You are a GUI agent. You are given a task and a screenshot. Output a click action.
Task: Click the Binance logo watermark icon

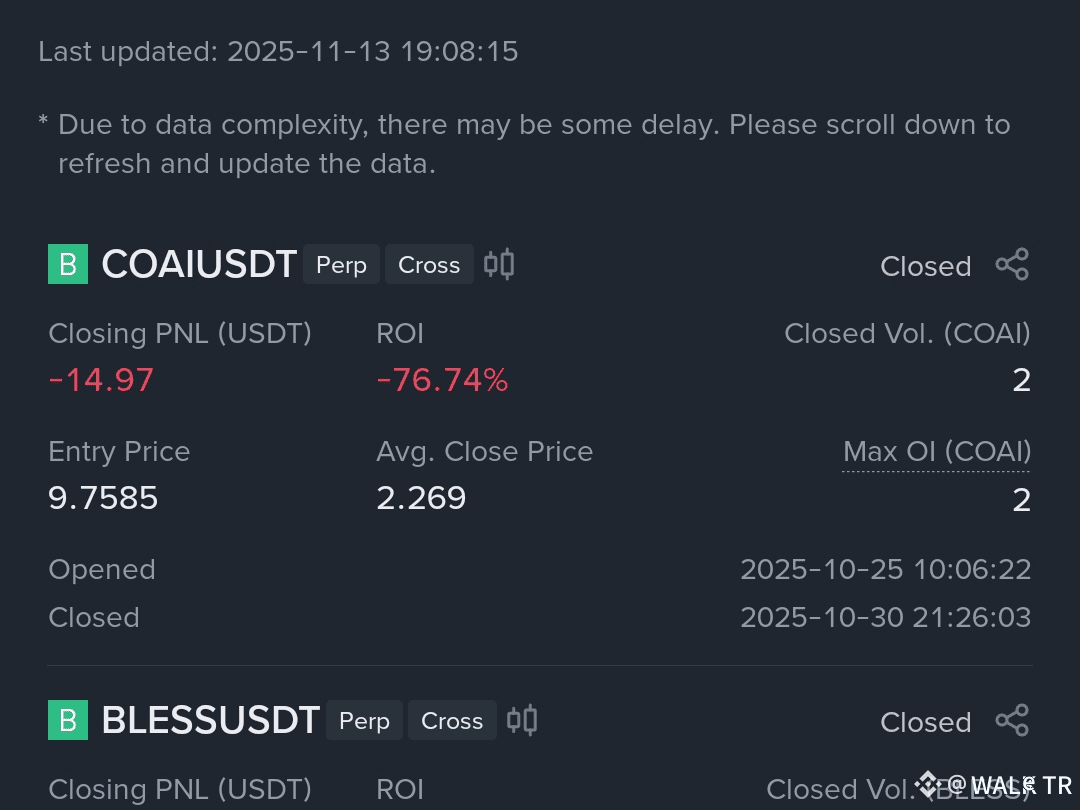[x=928, y=784]
